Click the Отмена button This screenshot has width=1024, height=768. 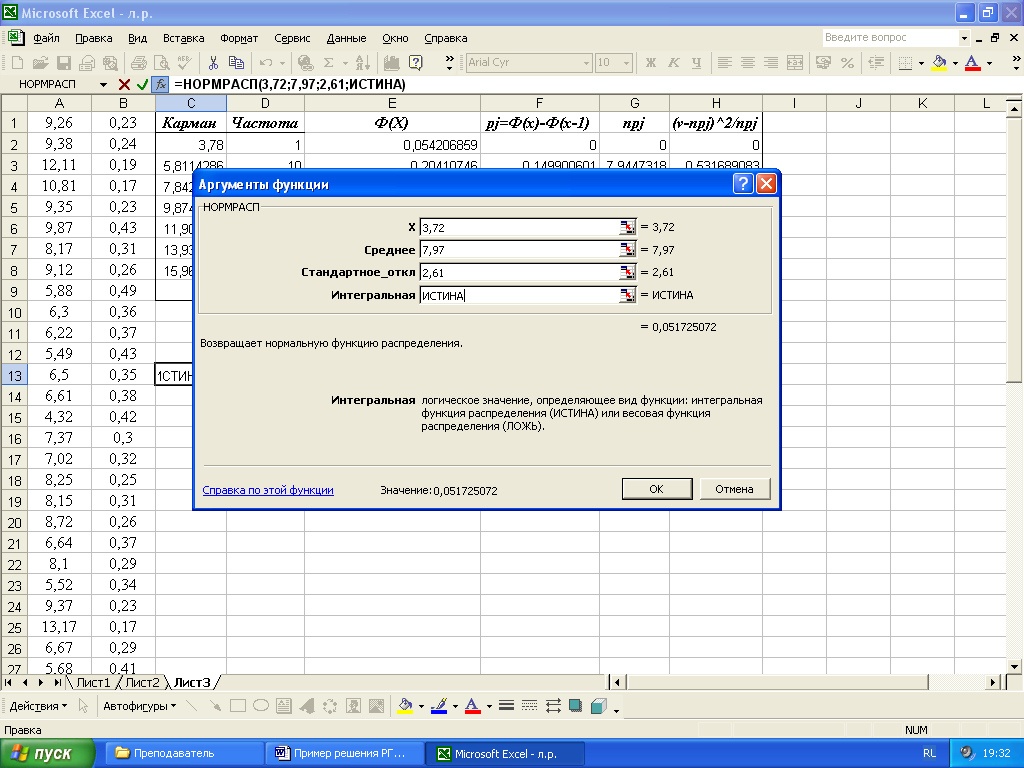734,489
